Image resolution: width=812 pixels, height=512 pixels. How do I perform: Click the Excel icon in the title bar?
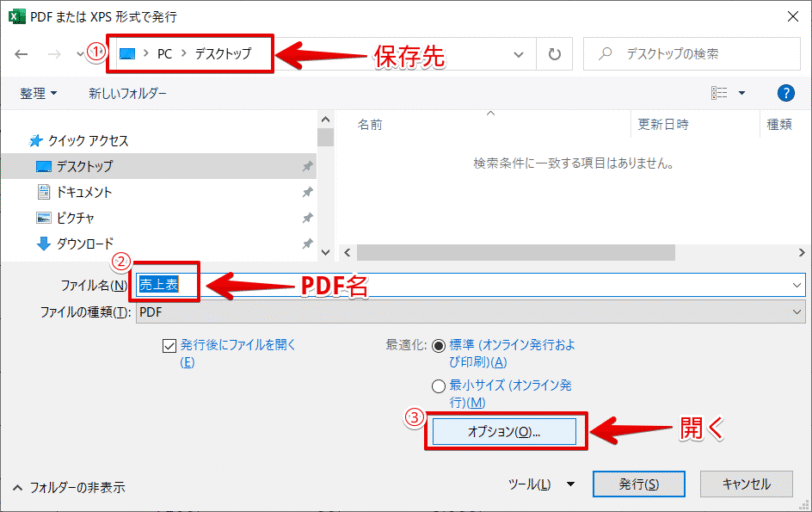(17, 17)
